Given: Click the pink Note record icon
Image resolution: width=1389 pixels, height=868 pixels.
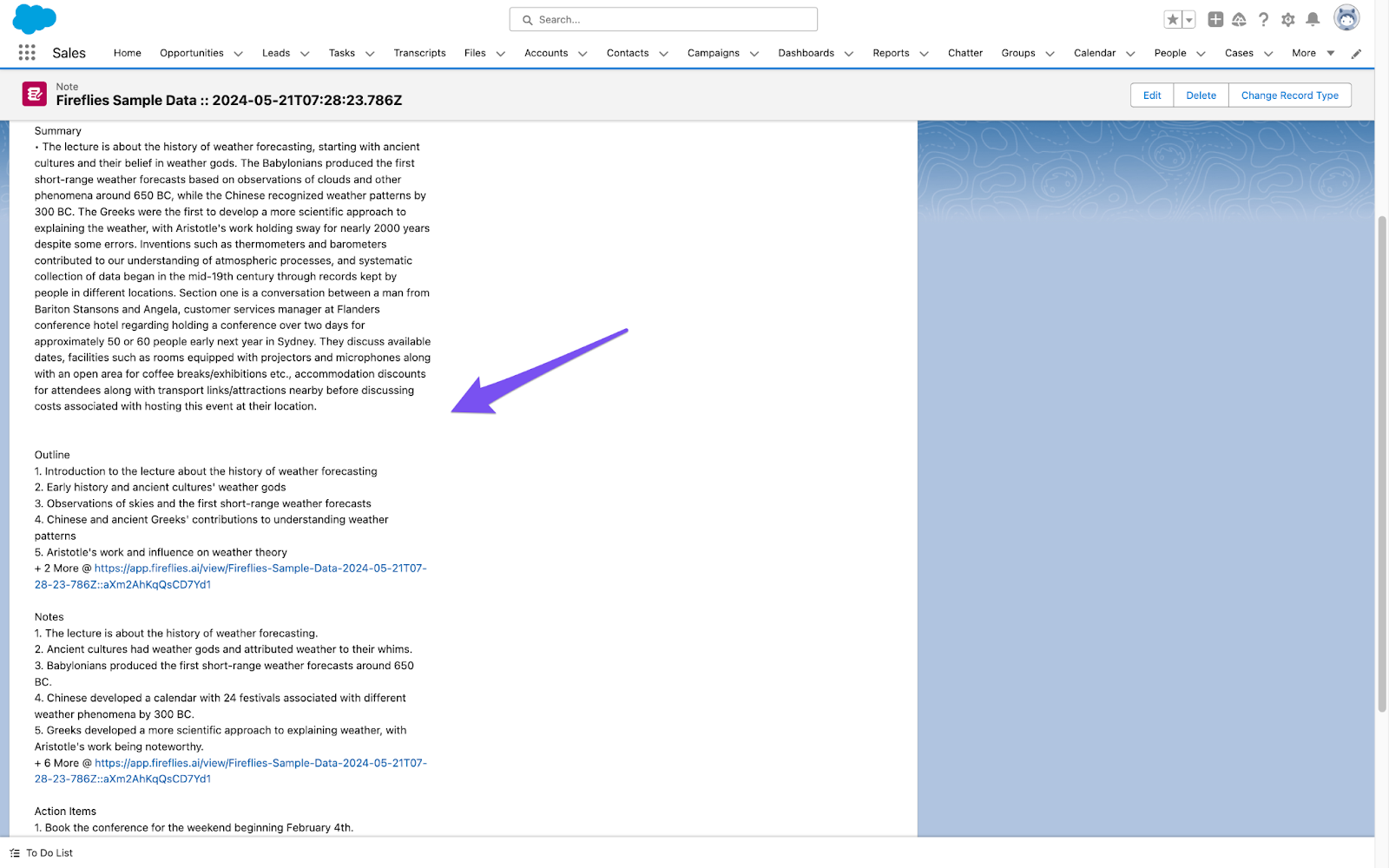Looking at the screenshot, I should pyautogui.click(x=35, y=94).
